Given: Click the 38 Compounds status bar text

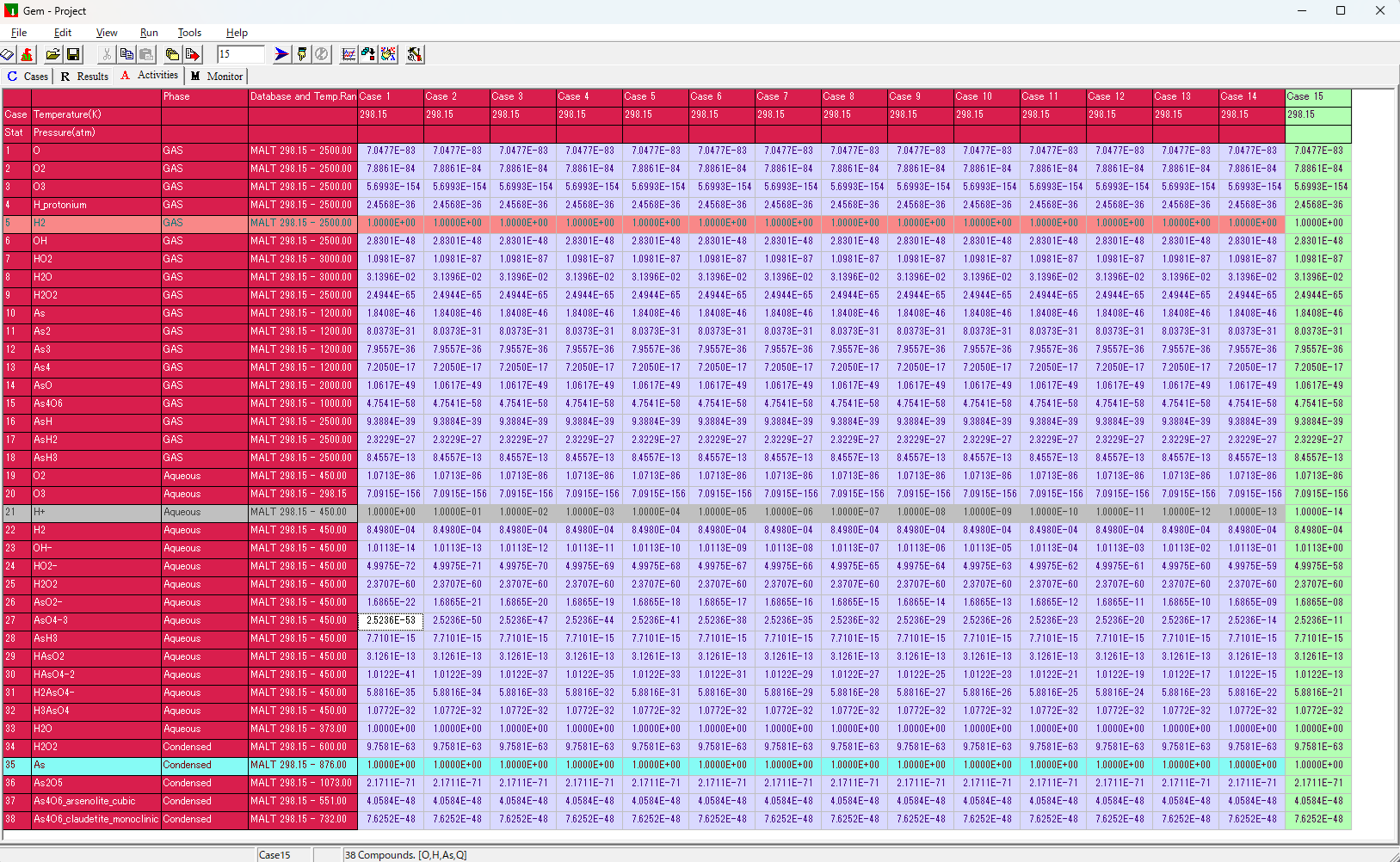Looking at the screenshot, I should coord(405,855).
